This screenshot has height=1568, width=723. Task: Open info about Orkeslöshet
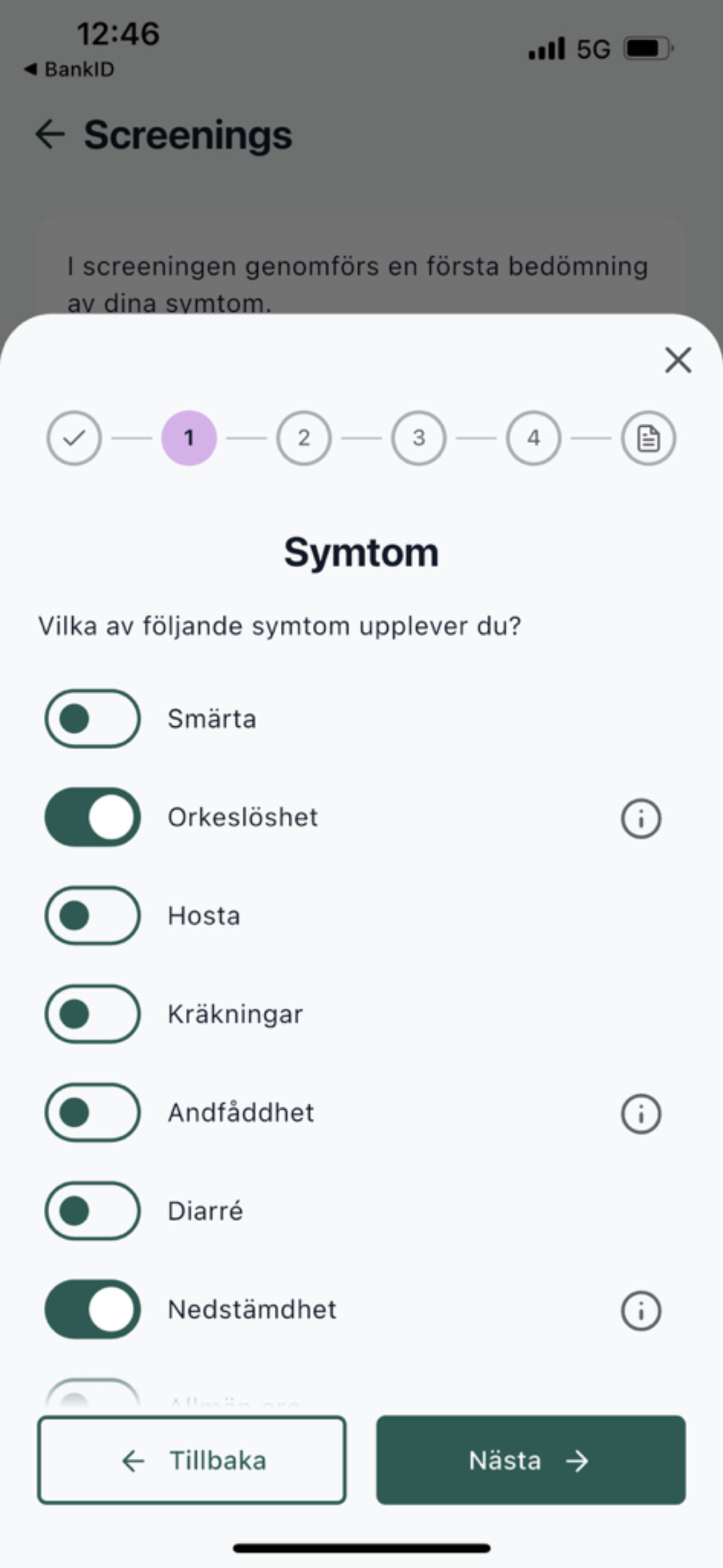click(x=641, y=818)
